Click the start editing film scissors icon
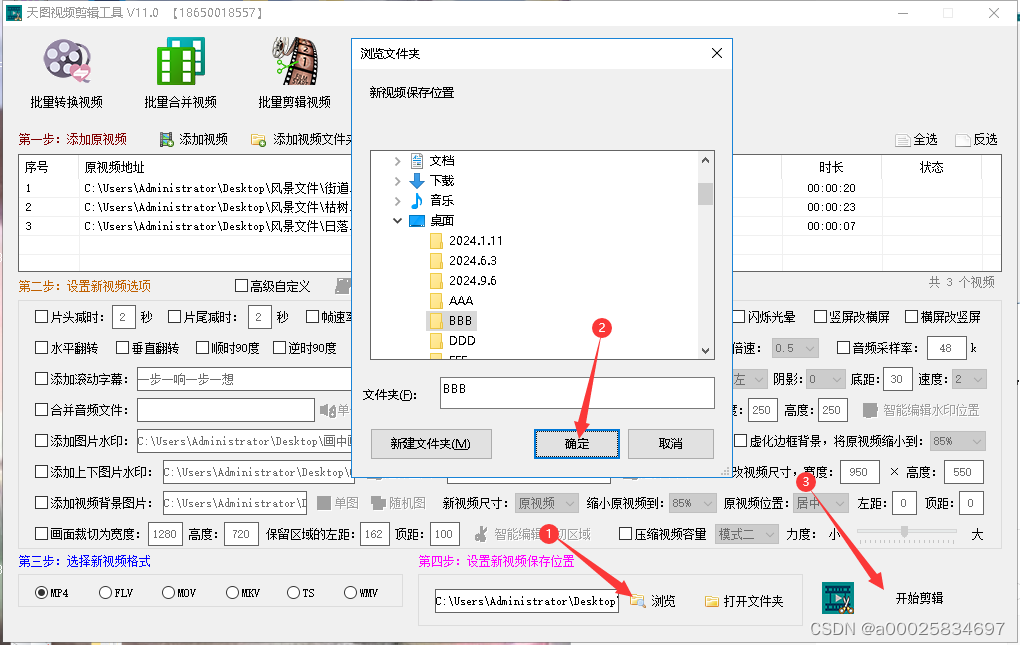 pyautogui.click(x=838, y=598)
